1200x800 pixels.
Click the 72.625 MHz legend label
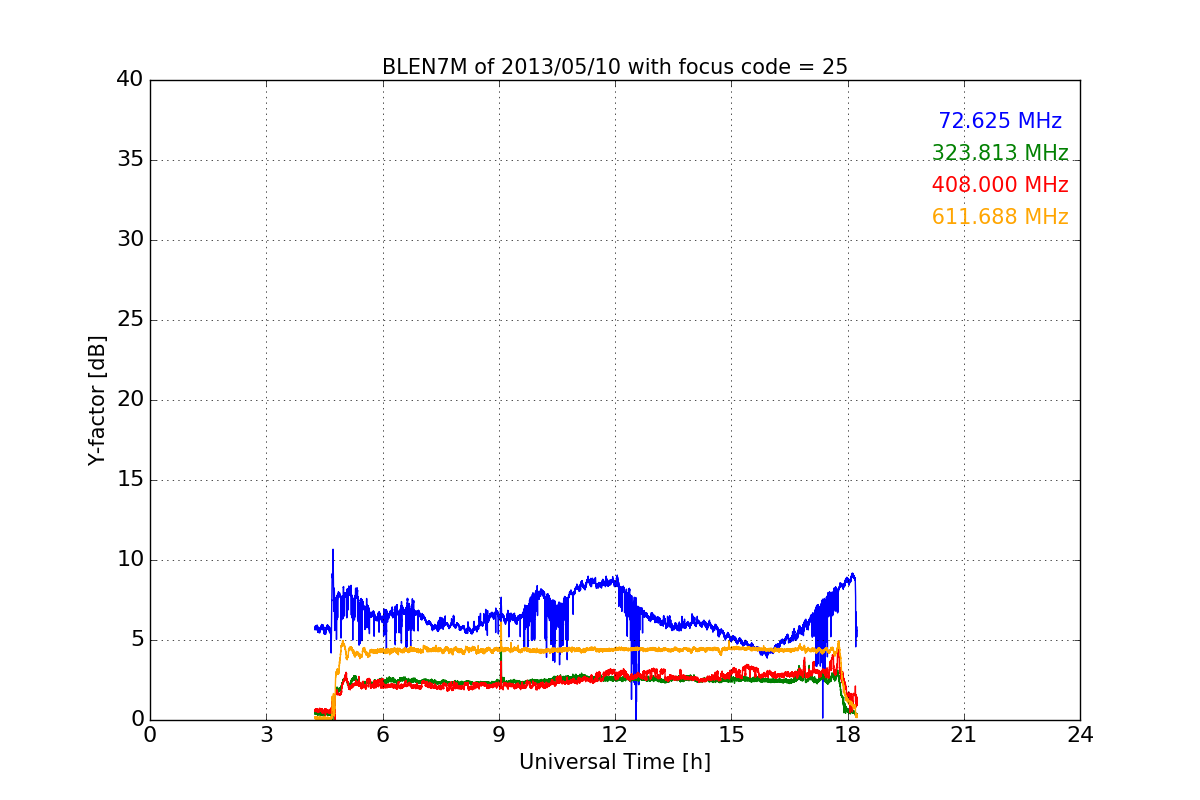point(1000,121)
